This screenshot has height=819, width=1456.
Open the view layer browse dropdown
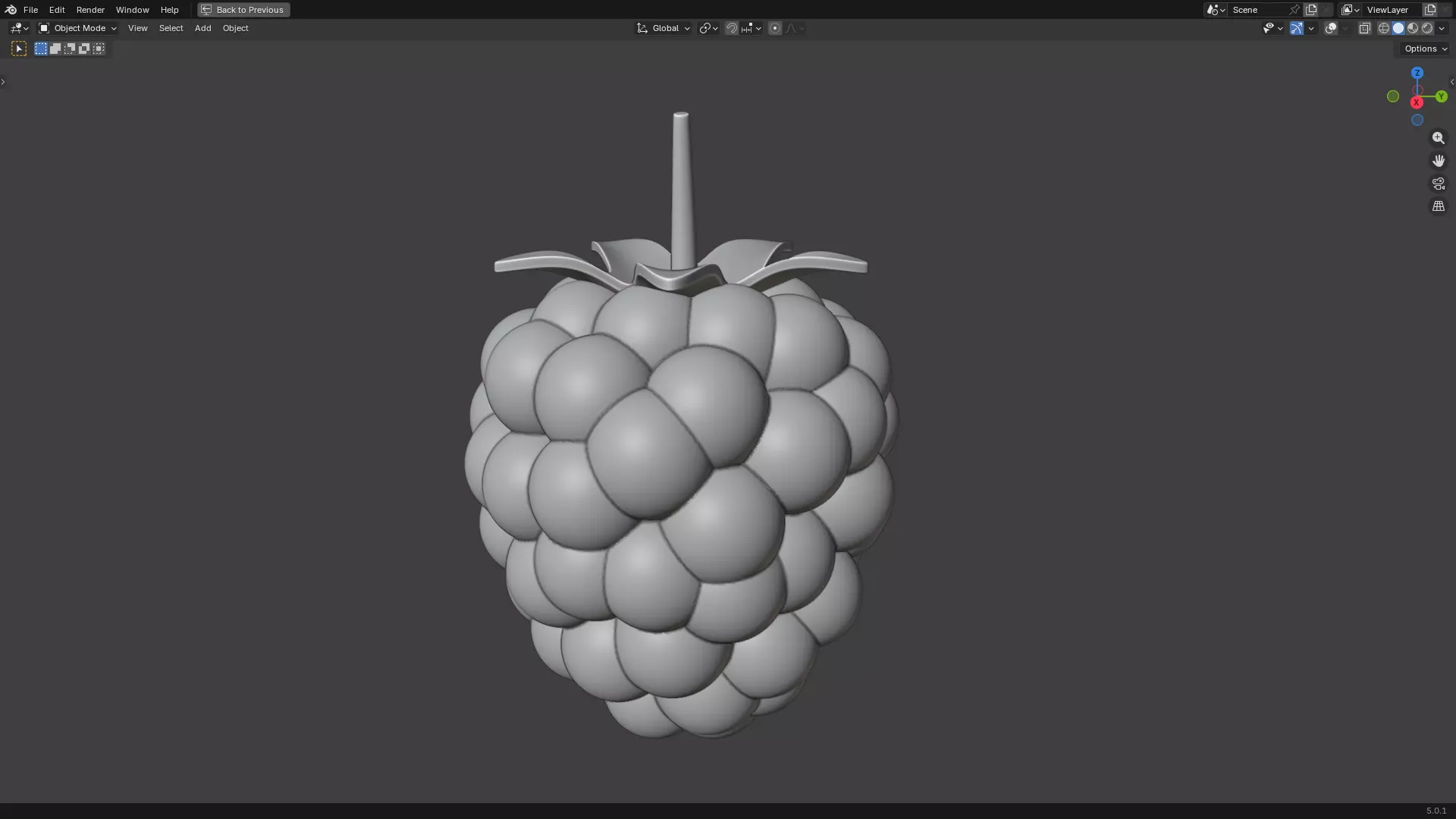[1351, 10]
